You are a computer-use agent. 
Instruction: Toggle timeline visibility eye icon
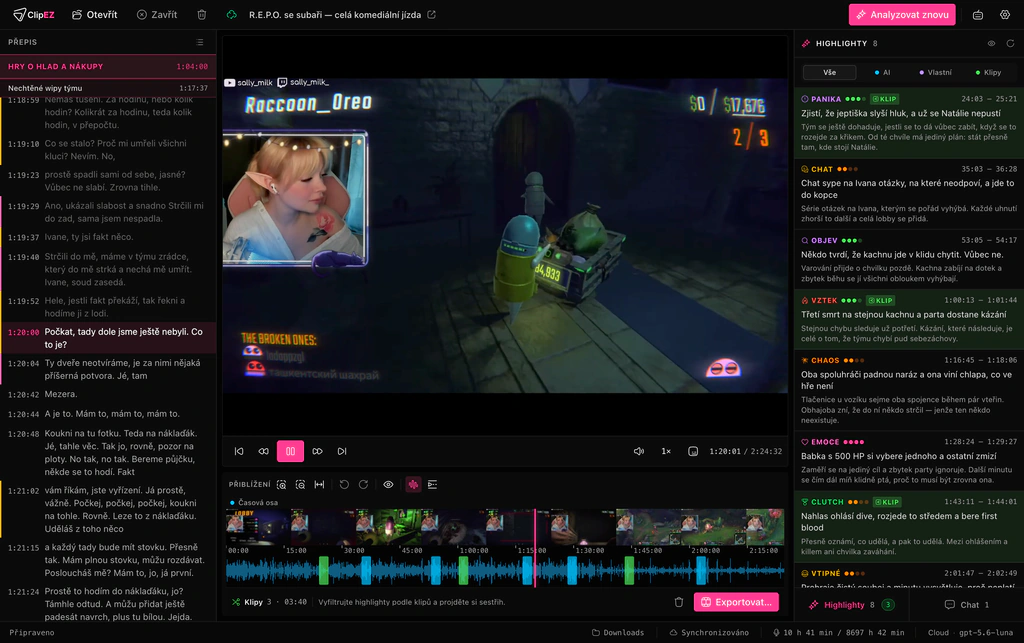(388, 484)
